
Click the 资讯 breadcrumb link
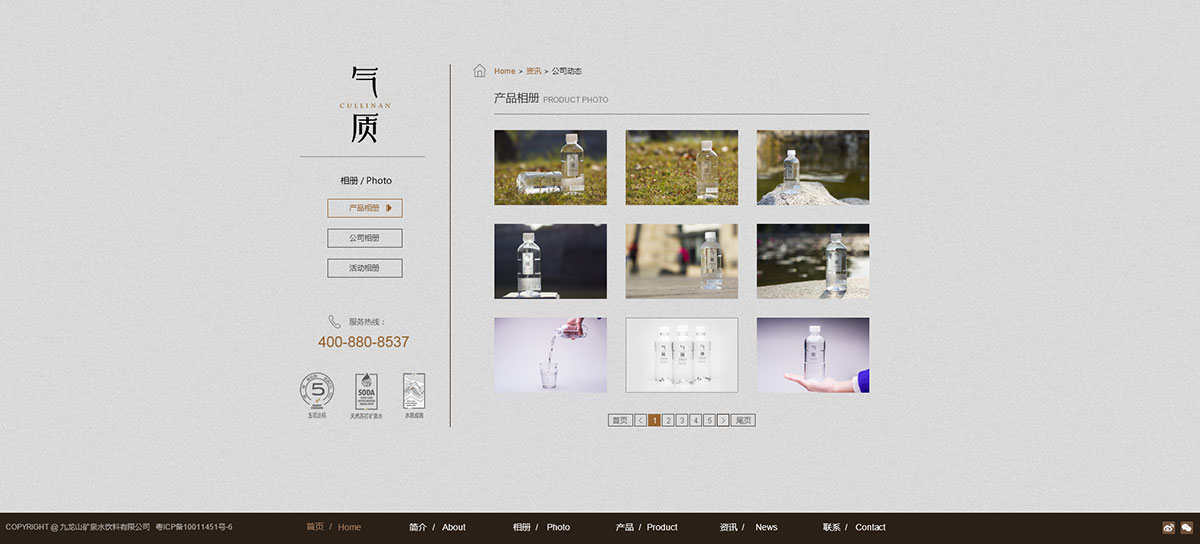pyautogui.click(x=533, y=71)
